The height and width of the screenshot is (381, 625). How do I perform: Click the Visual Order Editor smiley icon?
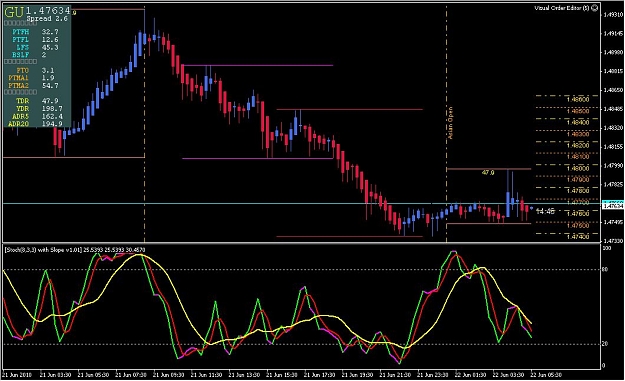tap(595, 8)
